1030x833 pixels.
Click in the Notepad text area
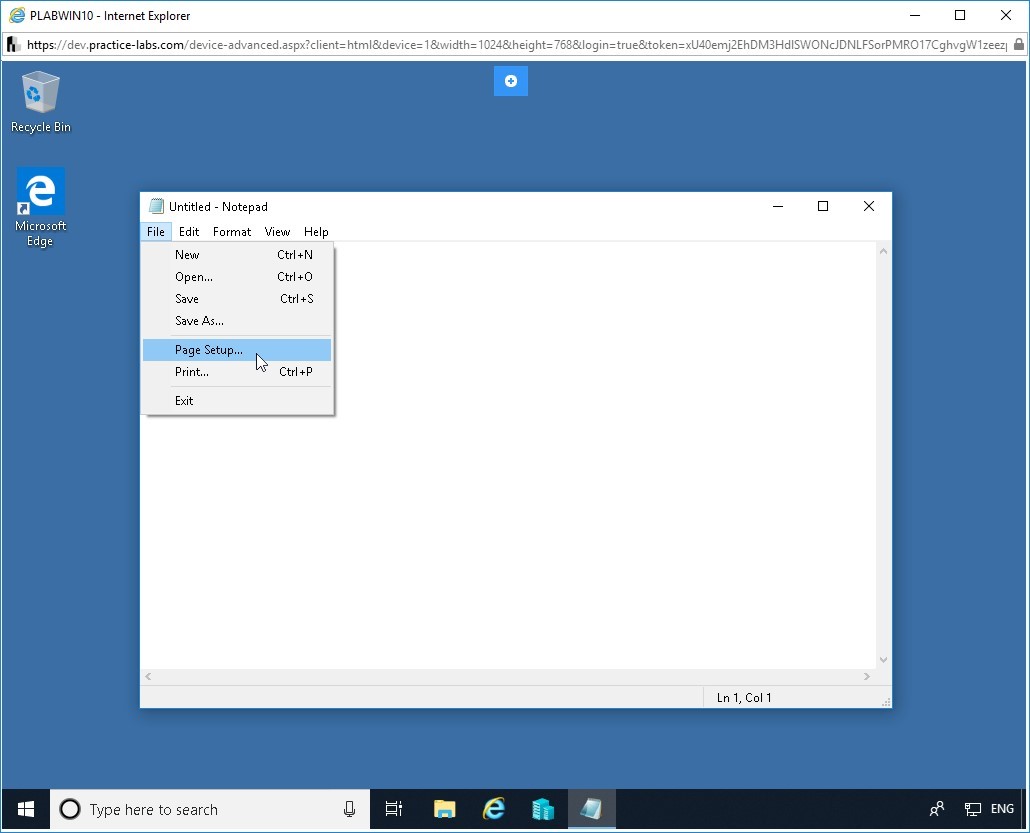click(508, 455)
